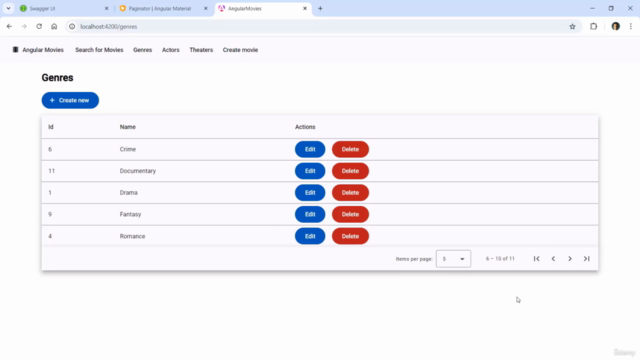Close the AngularMovies tab
The image size is (640, 360).
[x=305, y=9]
